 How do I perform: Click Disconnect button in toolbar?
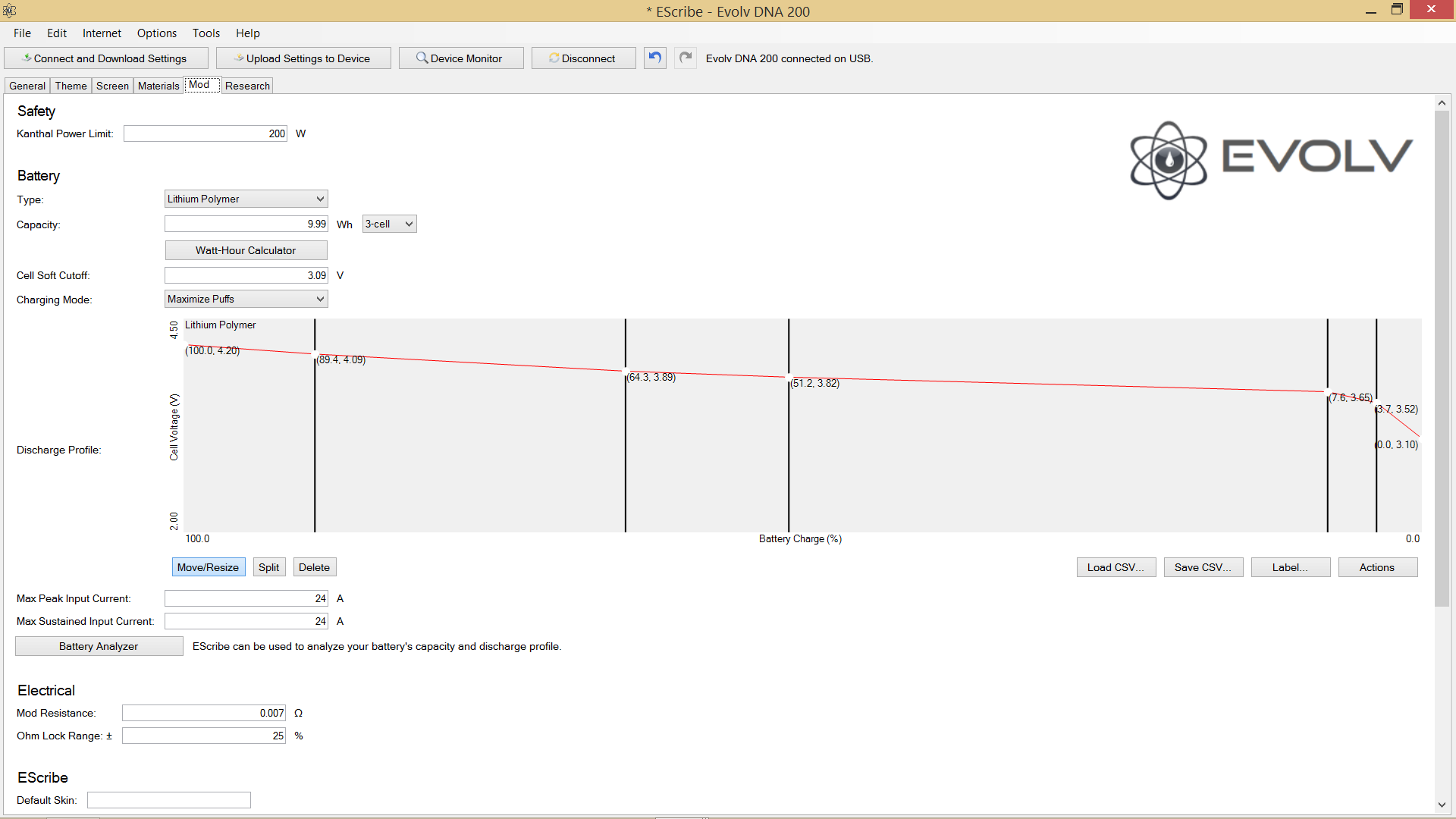click(583, 58)
